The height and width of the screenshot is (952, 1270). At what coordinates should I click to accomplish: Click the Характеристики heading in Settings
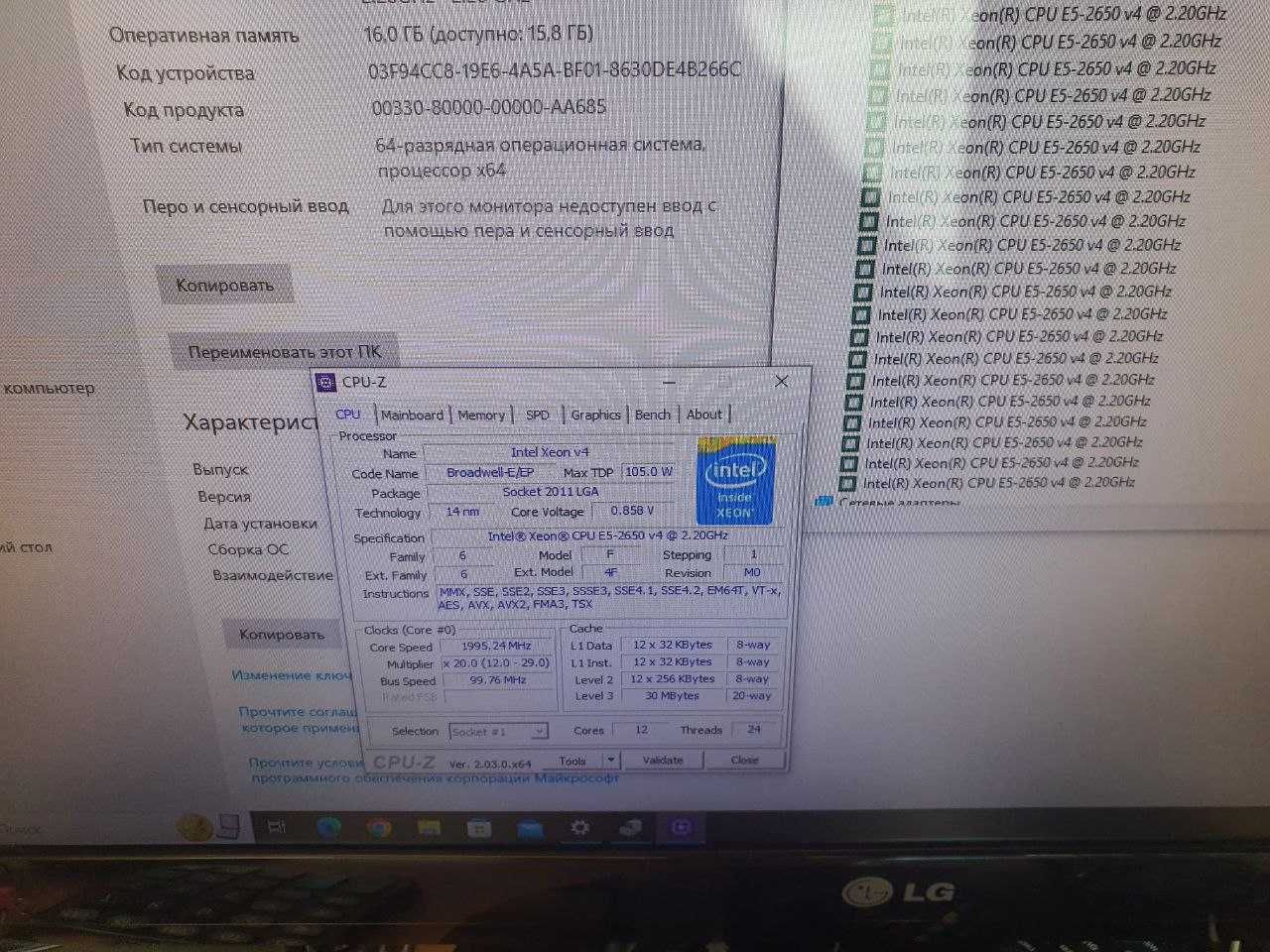250,423
